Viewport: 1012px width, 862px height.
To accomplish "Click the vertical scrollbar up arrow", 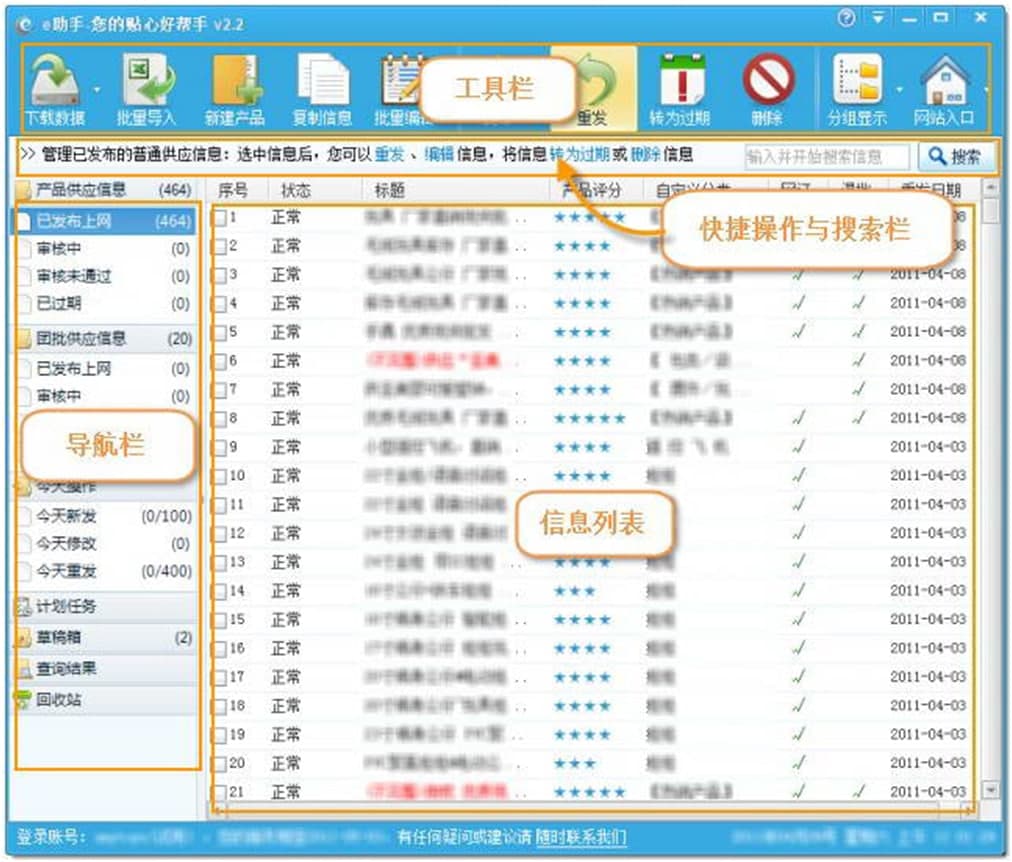I will coord(991,188).
